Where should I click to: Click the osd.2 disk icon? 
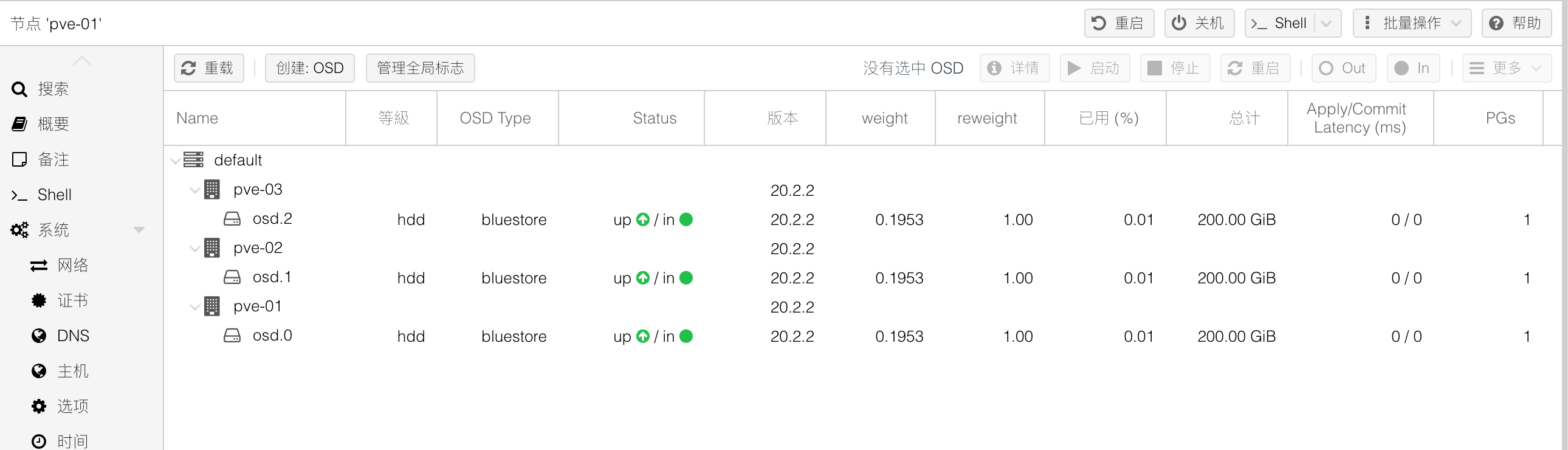coord(232,218)
